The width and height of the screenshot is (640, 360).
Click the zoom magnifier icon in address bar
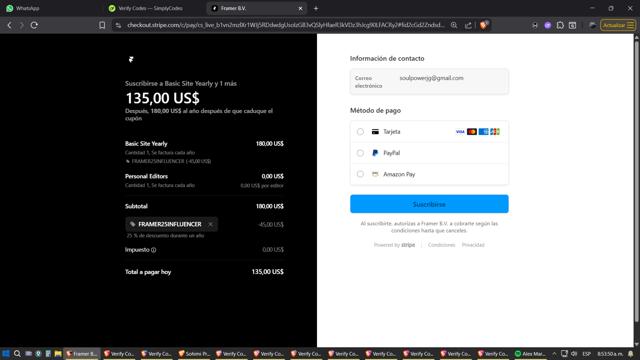coord(454,25)
